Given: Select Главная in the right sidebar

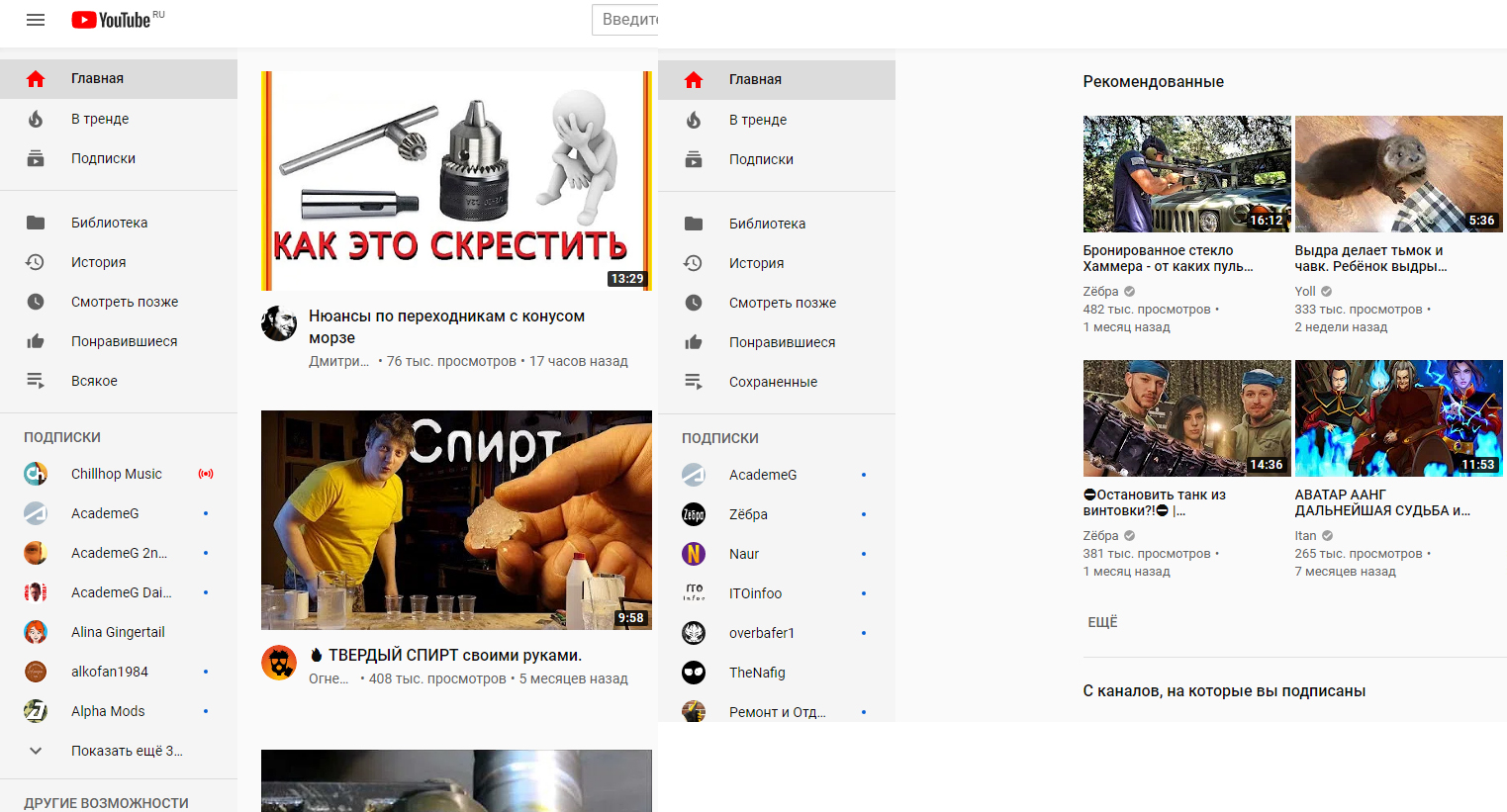Looking at the screenshot, I should click(x=777, y=80).
